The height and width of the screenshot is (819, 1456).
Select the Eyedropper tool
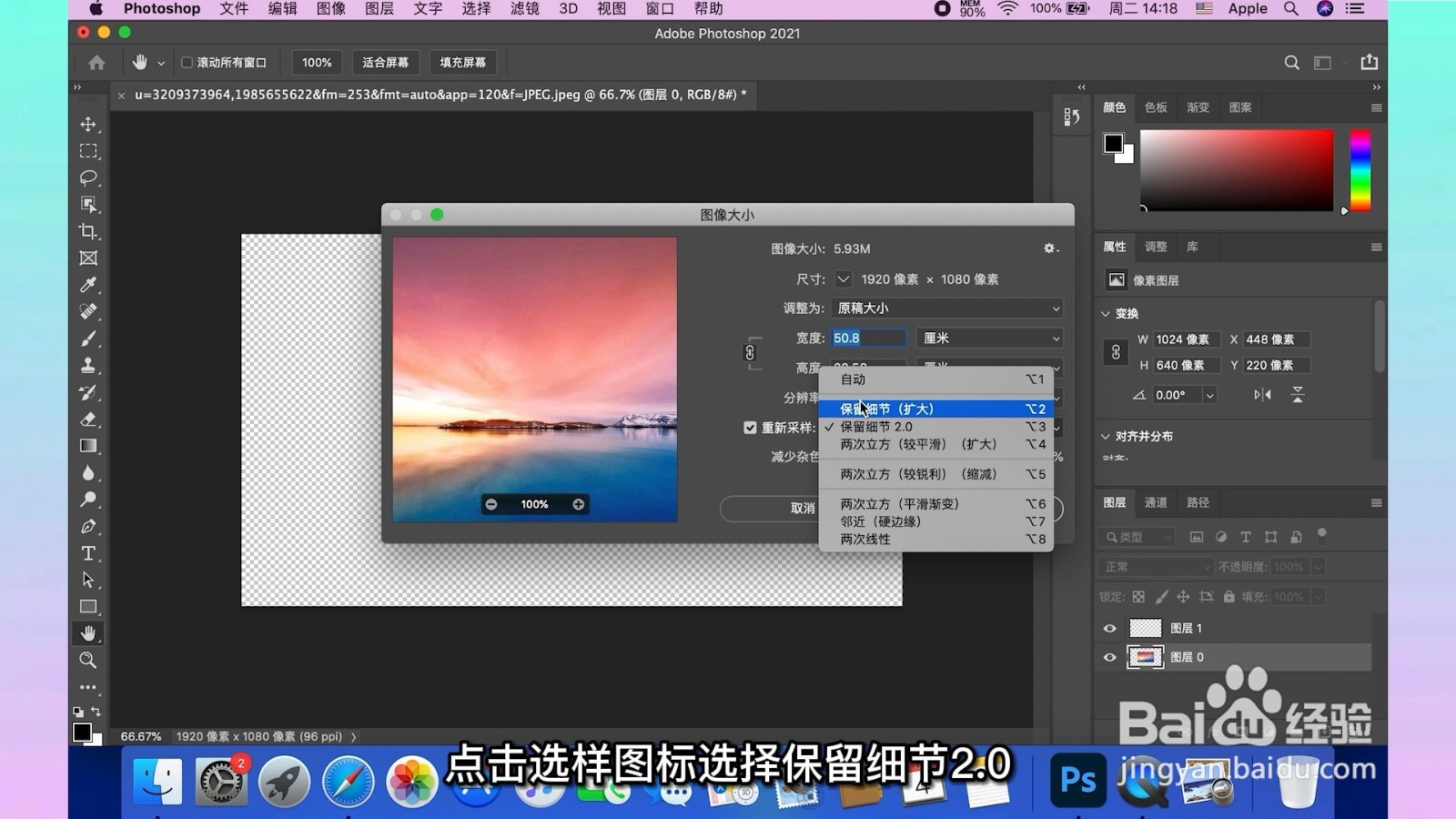88,285
